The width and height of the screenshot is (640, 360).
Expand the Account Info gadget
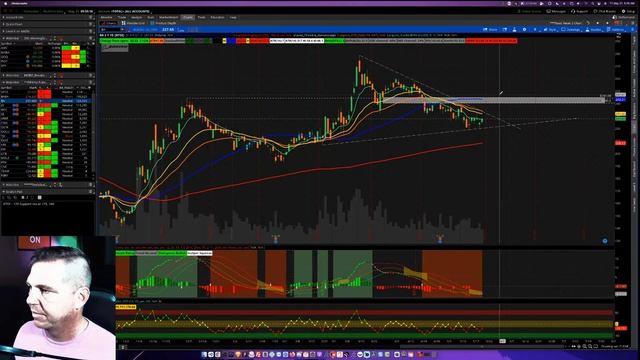click(x=4, y=18)
